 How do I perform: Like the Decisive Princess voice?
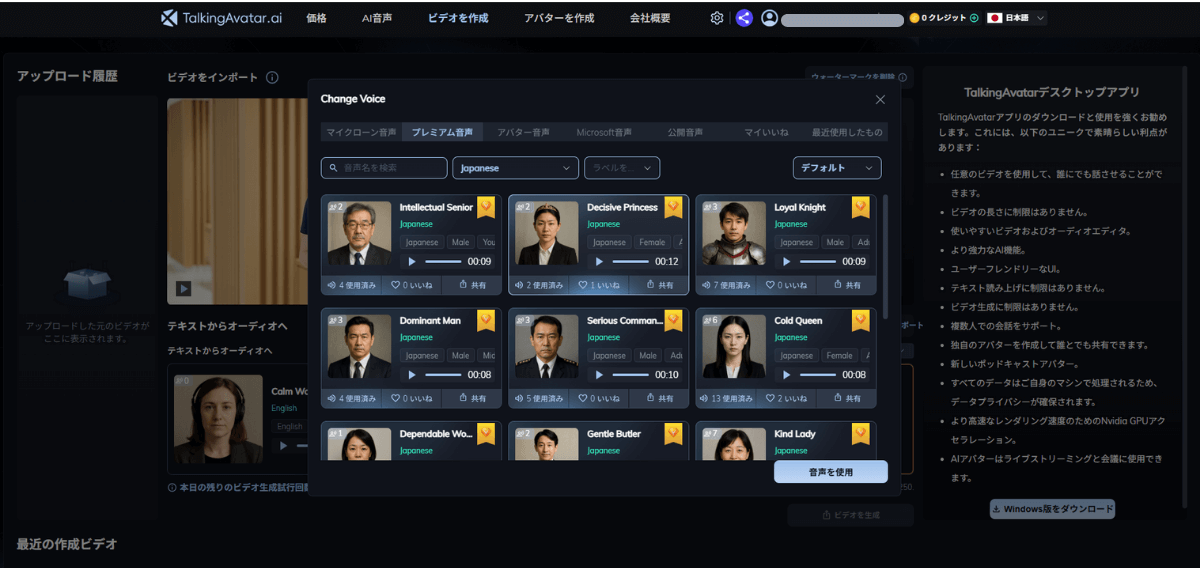603,285
